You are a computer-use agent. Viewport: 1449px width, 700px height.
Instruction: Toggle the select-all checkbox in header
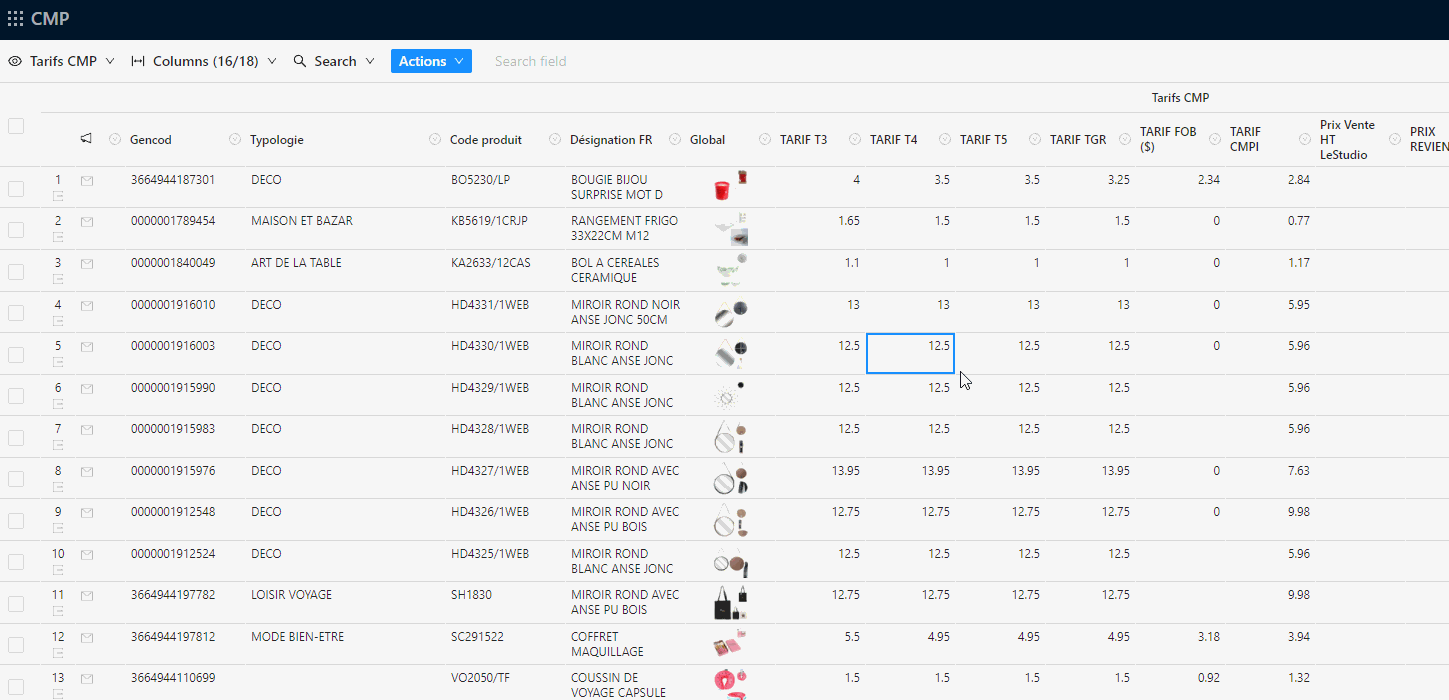coord(16,126)
